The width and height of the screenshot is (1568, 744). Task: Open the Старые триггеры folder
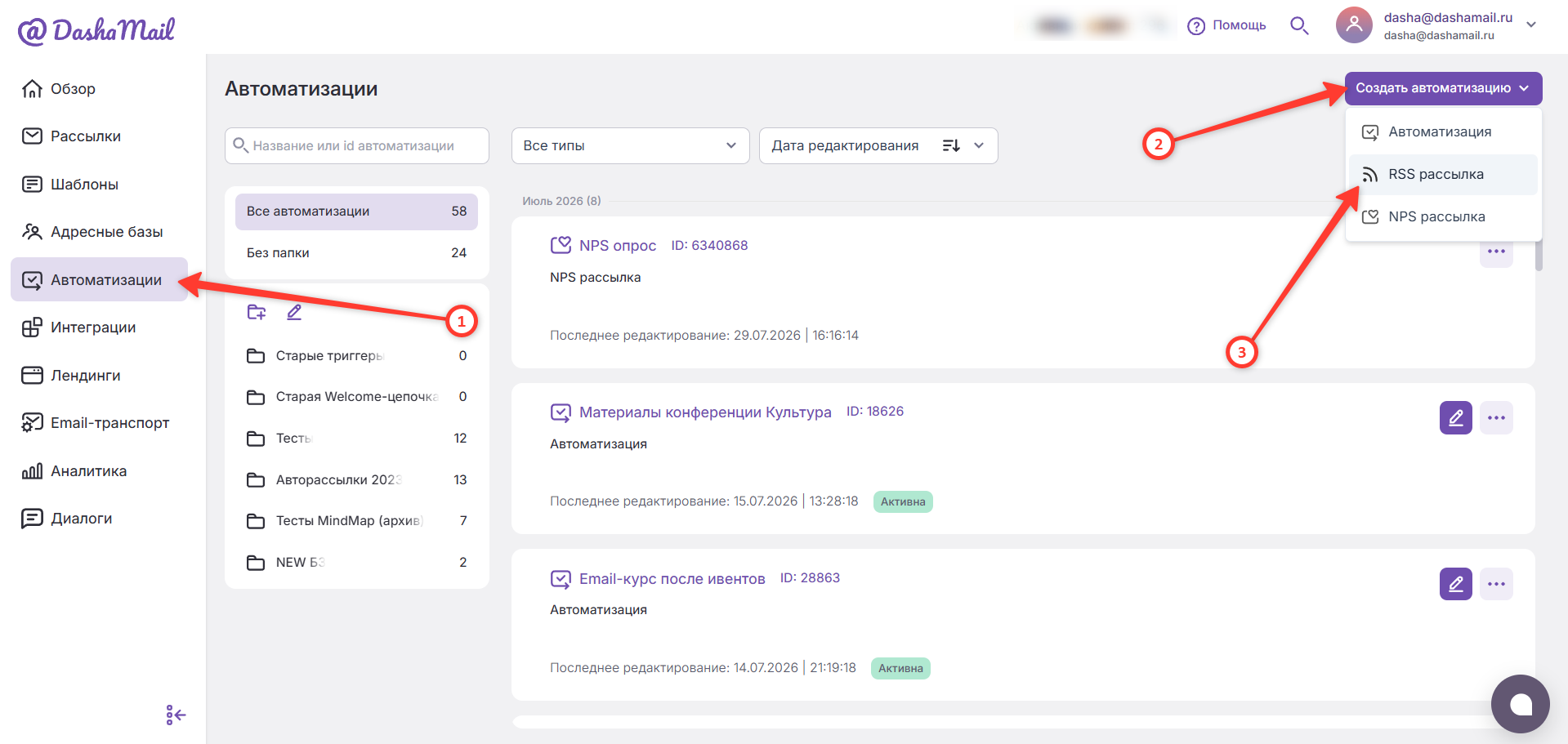356,356
